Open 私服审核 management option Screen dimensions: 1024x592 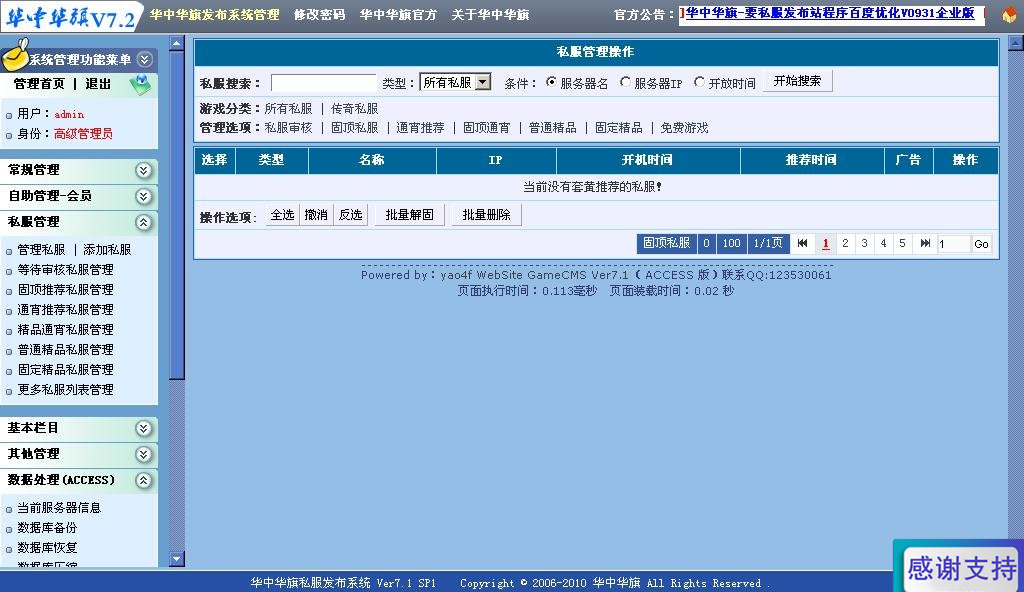(x=288, y=127)
